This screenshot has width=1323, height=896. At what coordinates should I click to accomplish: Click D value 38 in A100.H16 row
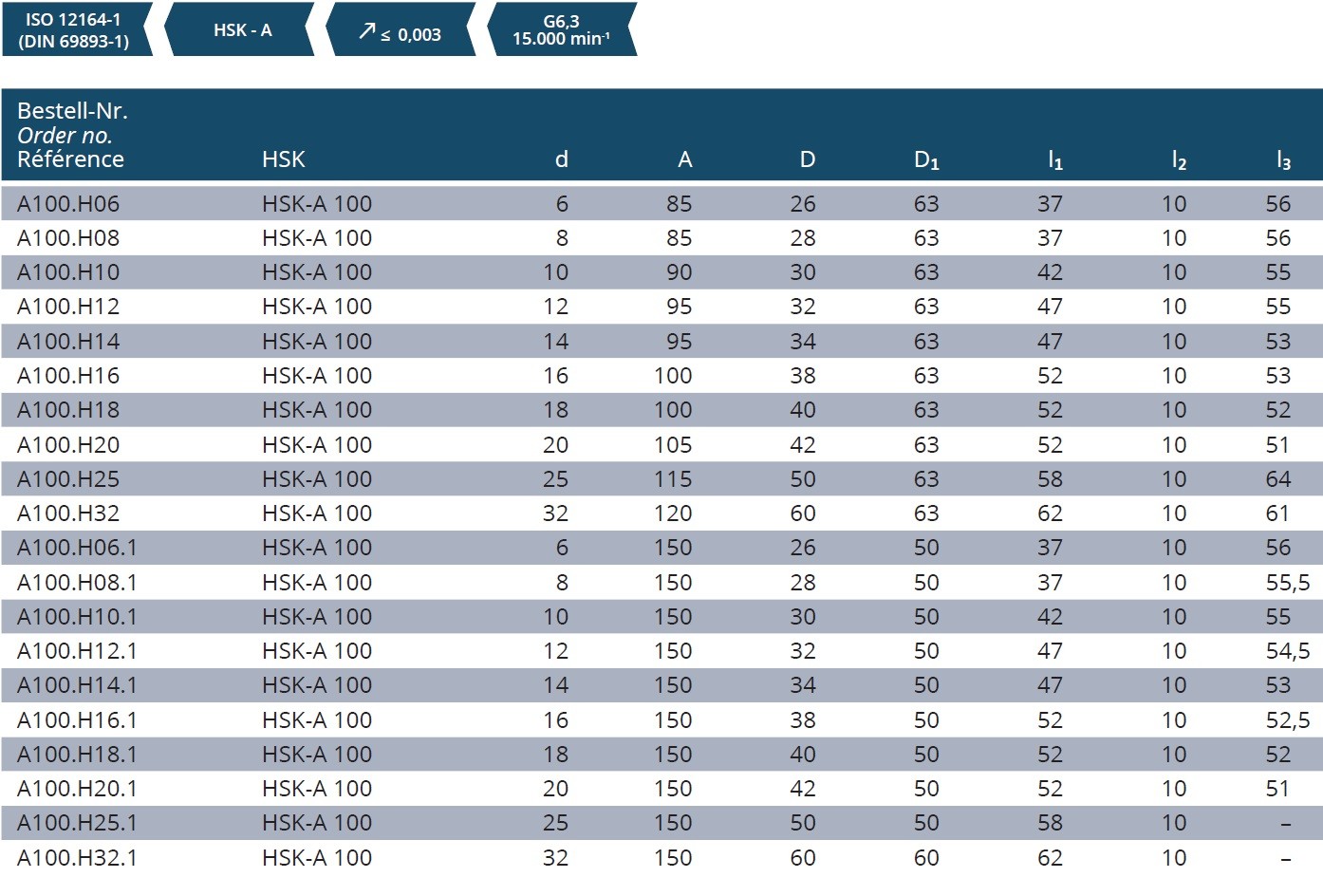(803, 376)
